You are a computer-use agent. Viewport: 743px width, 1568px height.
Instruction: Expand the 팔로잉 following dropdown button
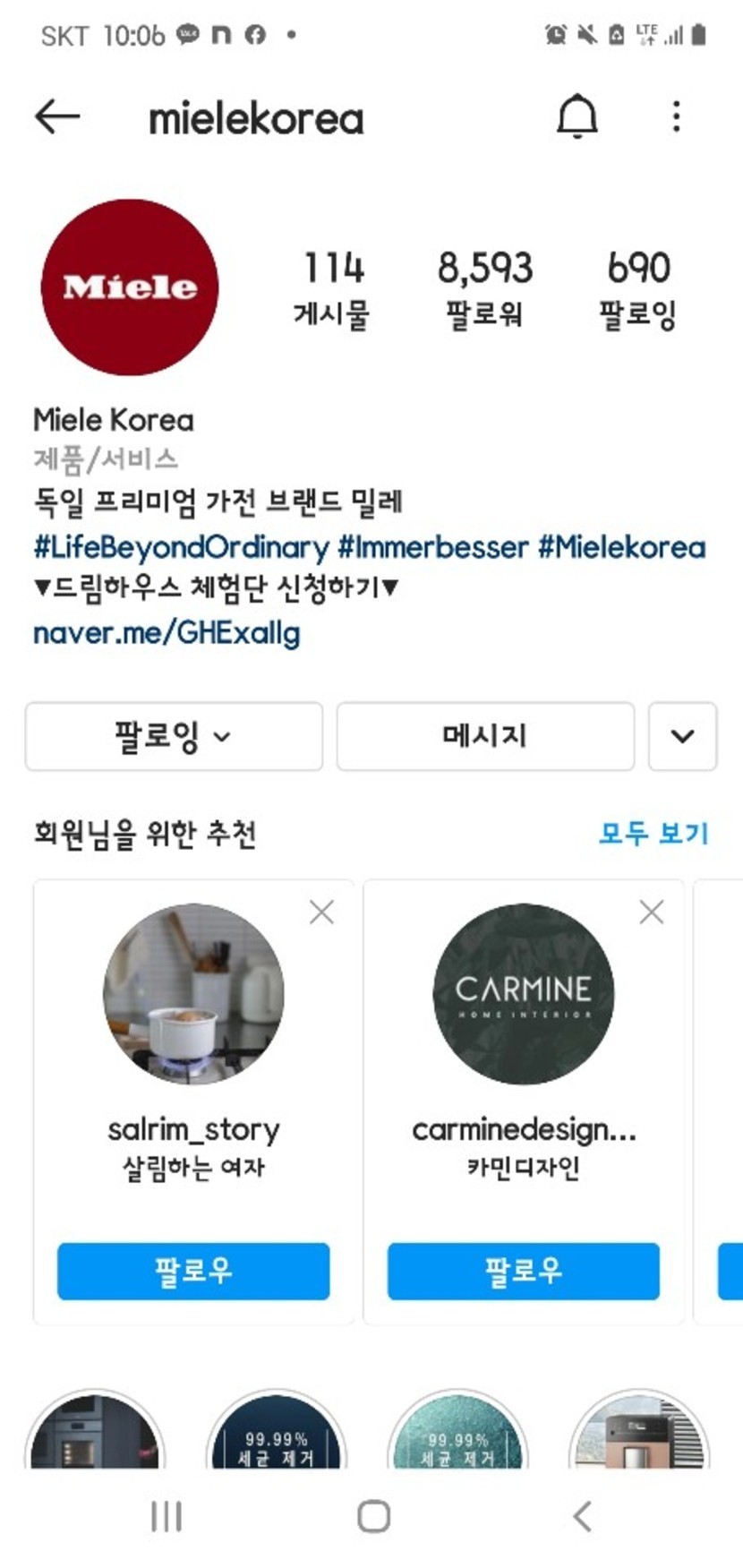tap(174, 736)
